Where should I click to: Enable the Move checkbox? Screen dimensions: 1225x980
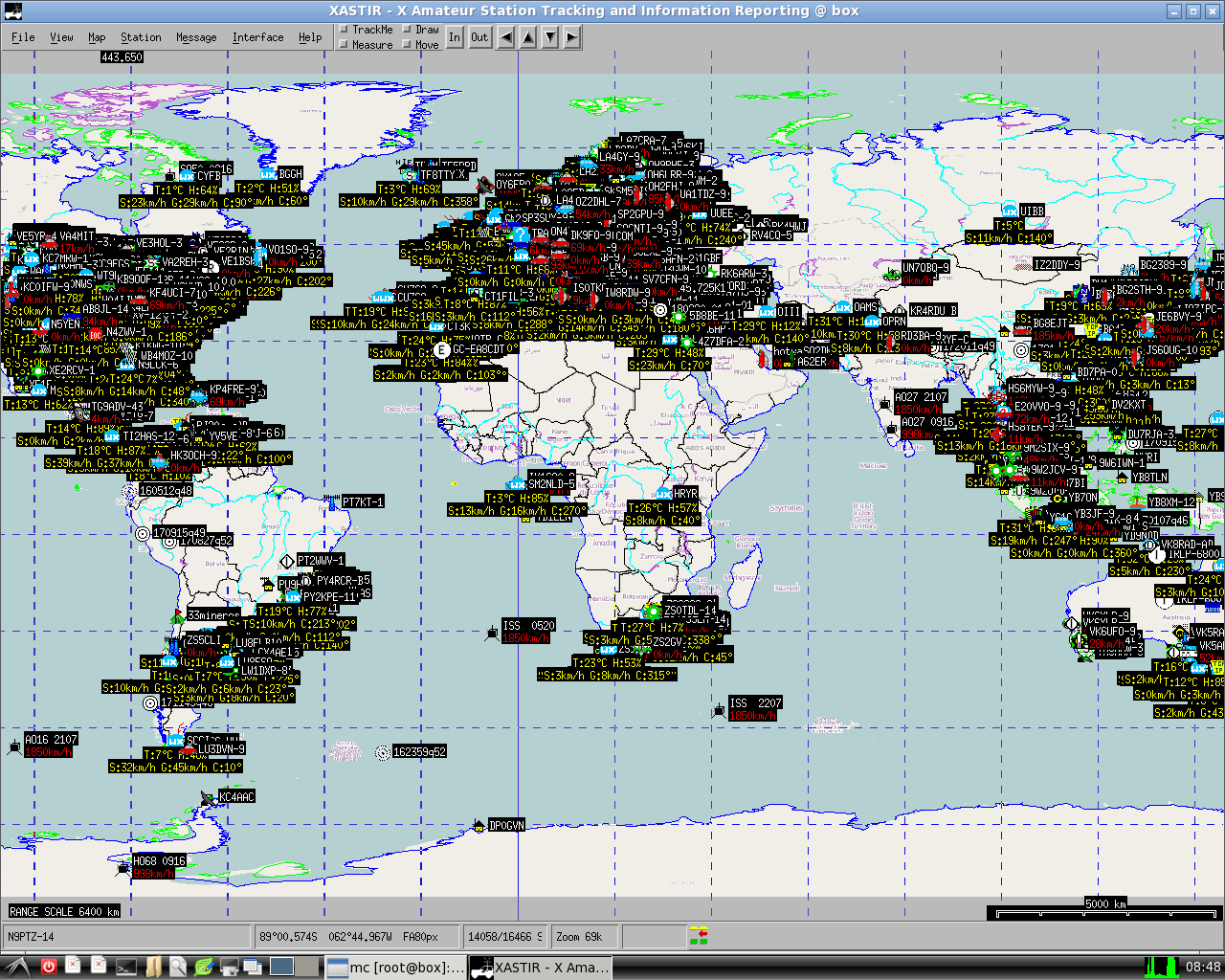[407, 45]
